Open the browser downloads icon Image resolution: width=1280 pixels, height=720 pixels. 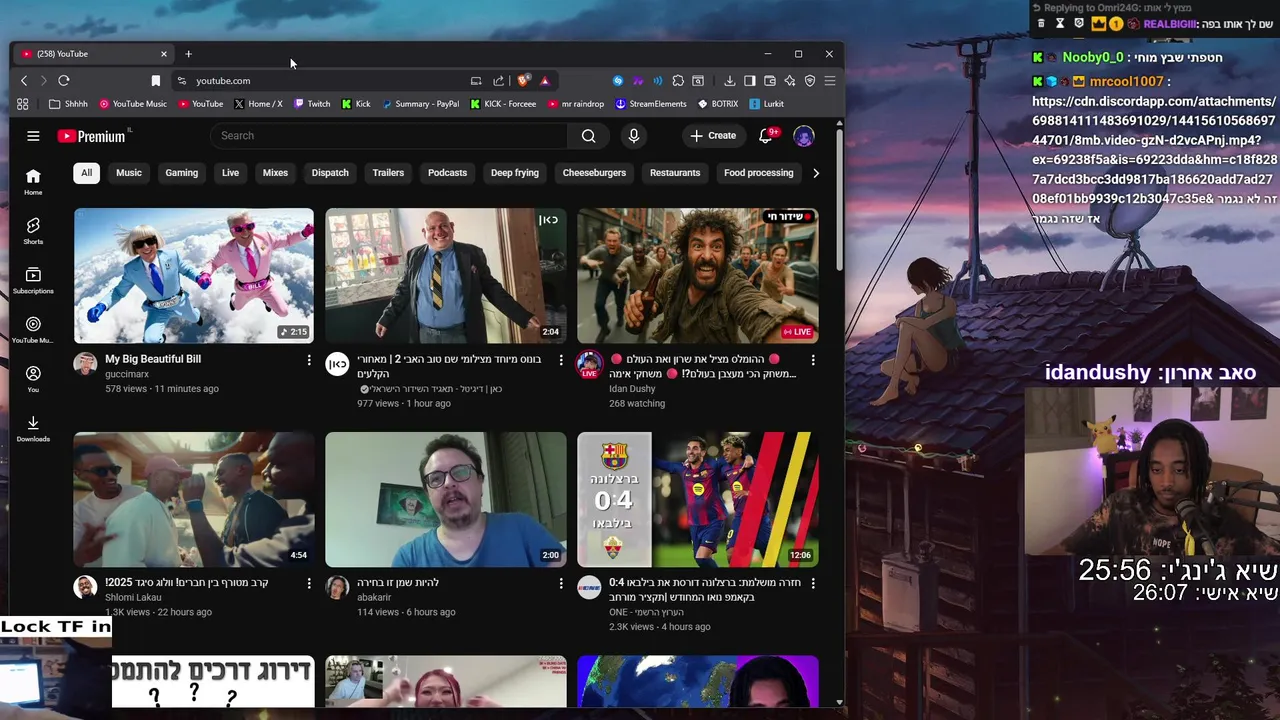pos(730,80)
